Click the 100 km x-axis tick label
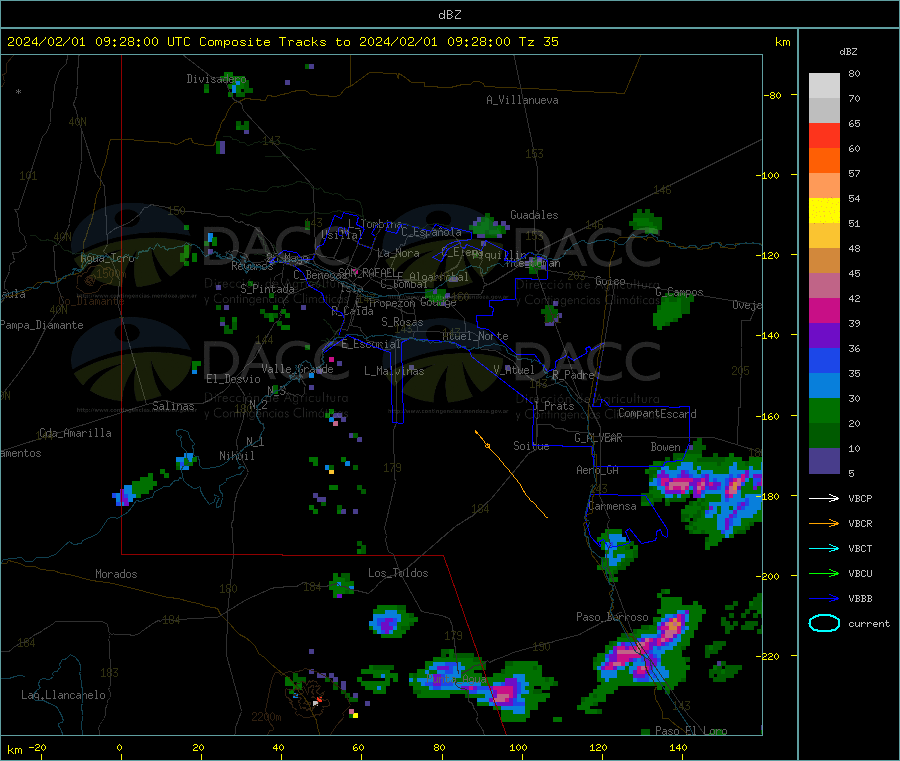 (518, 747)
